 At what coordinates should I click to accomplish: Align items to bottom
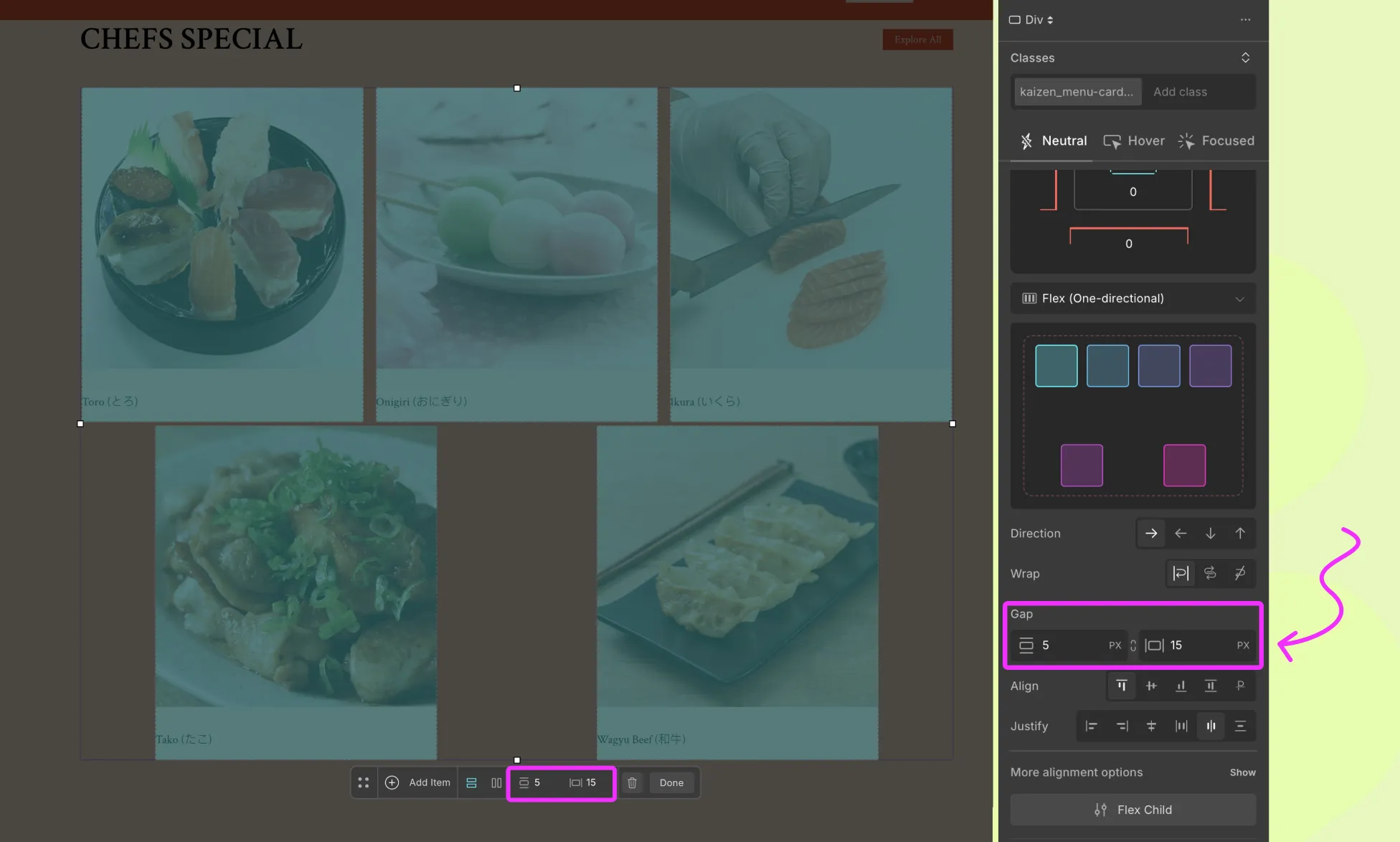[x=1181, y=686]
